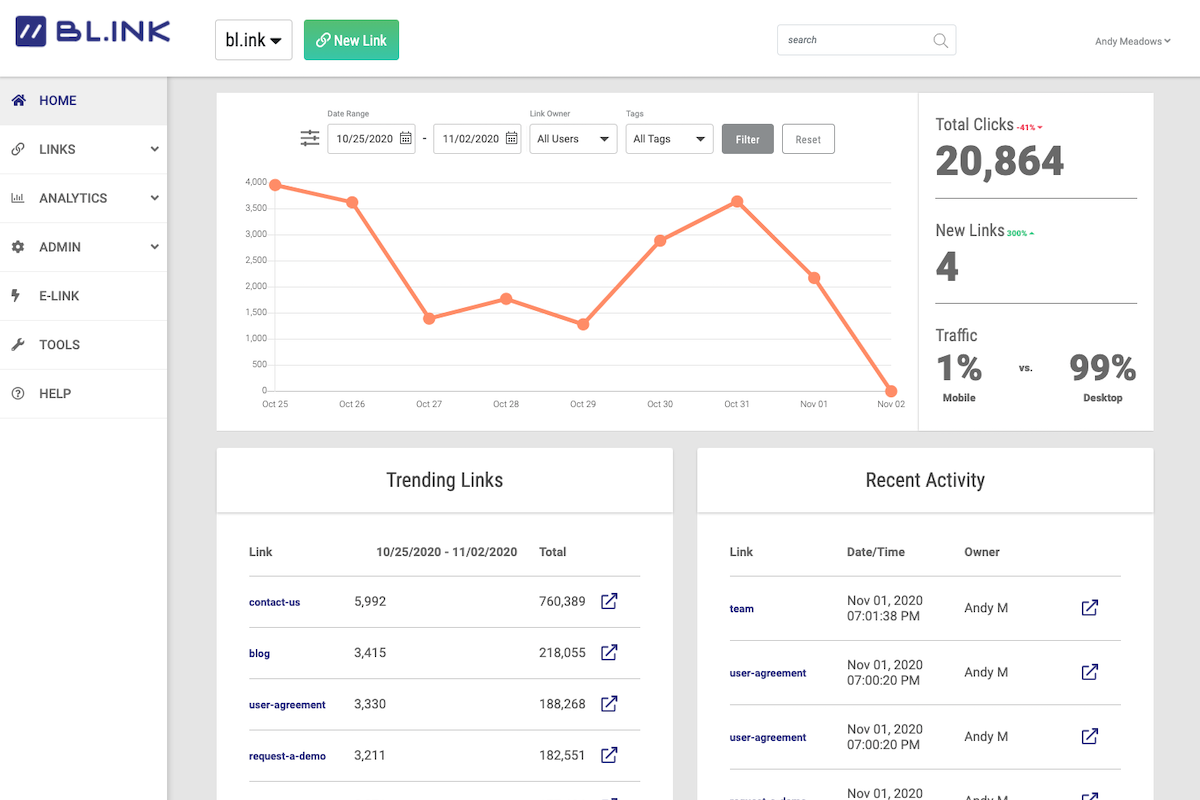This screenshot has width=1200, height=800.
Task: Click the green New Link button
Action: click(x=351, y=40)
